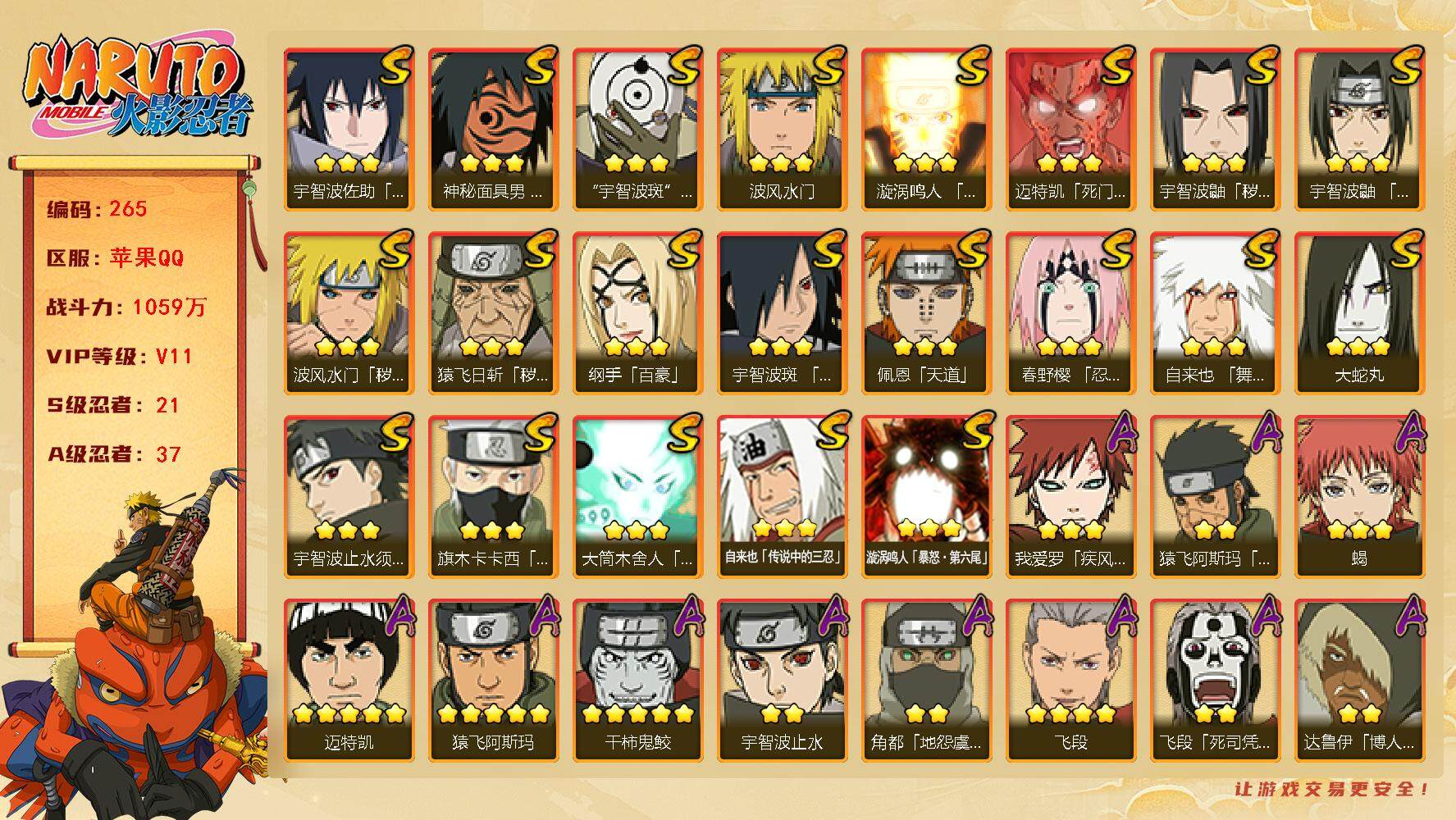Click the 春野樱 ninja card
The width and height of the screenshot is (1456, 820).
click(1070, 313)
